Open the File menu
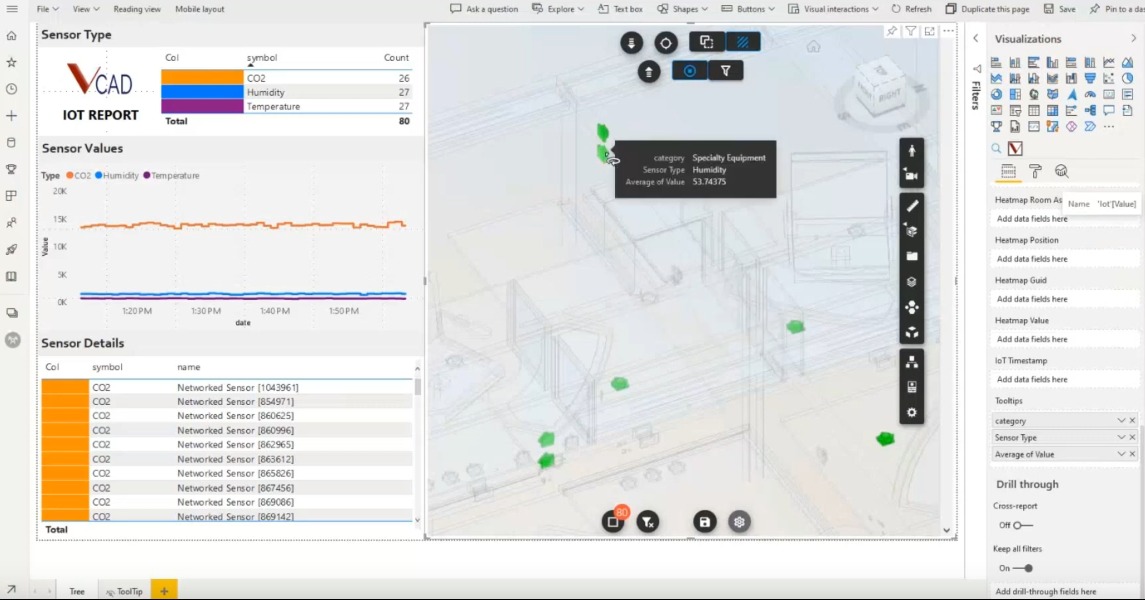 pos(47,9)
